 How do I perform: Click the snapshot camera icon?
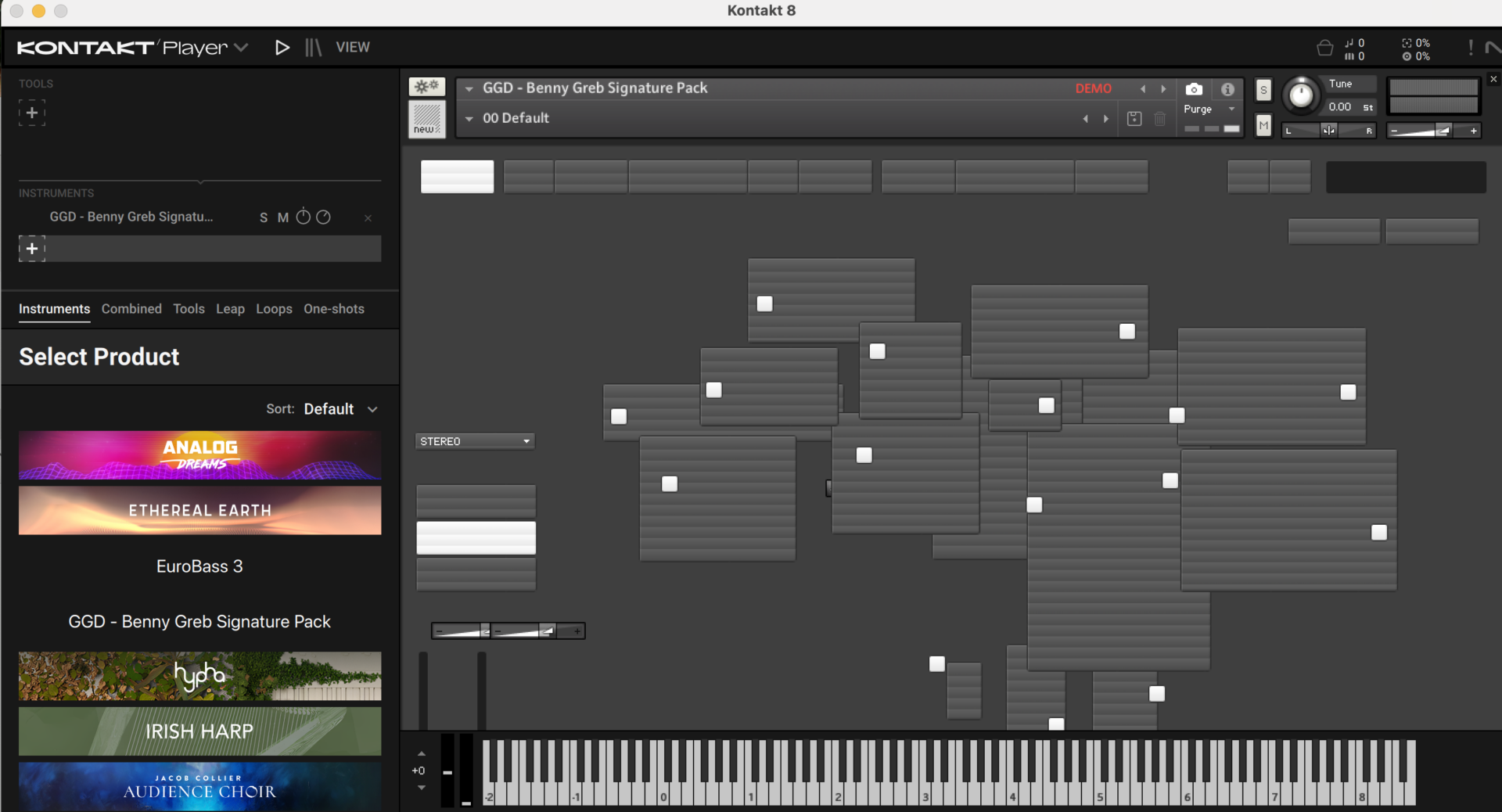pos(1193,89)
